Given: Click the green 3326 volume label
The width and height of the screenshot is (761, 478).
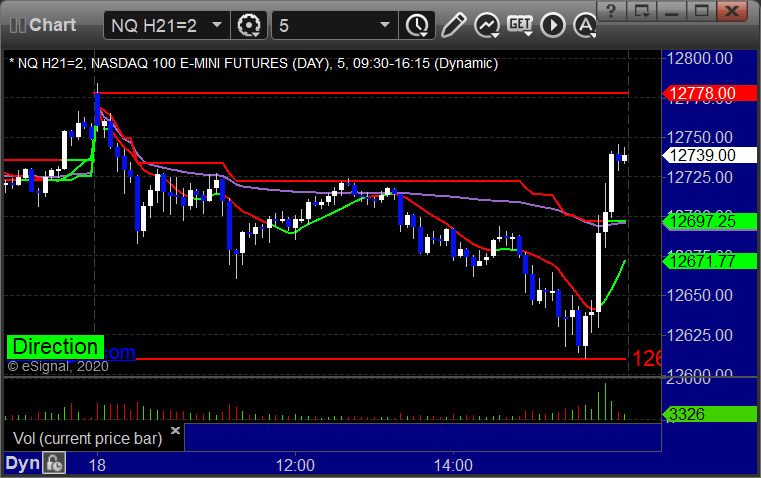Looking at the screenshot, I should tap(710, 414).
